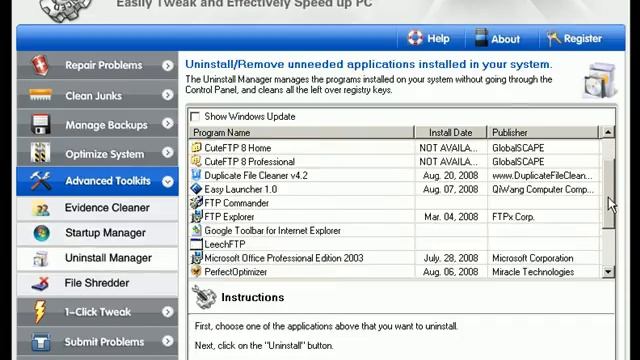Click the Optimize System icon
This screenshot has width=640, height=360.
[40, 153]
